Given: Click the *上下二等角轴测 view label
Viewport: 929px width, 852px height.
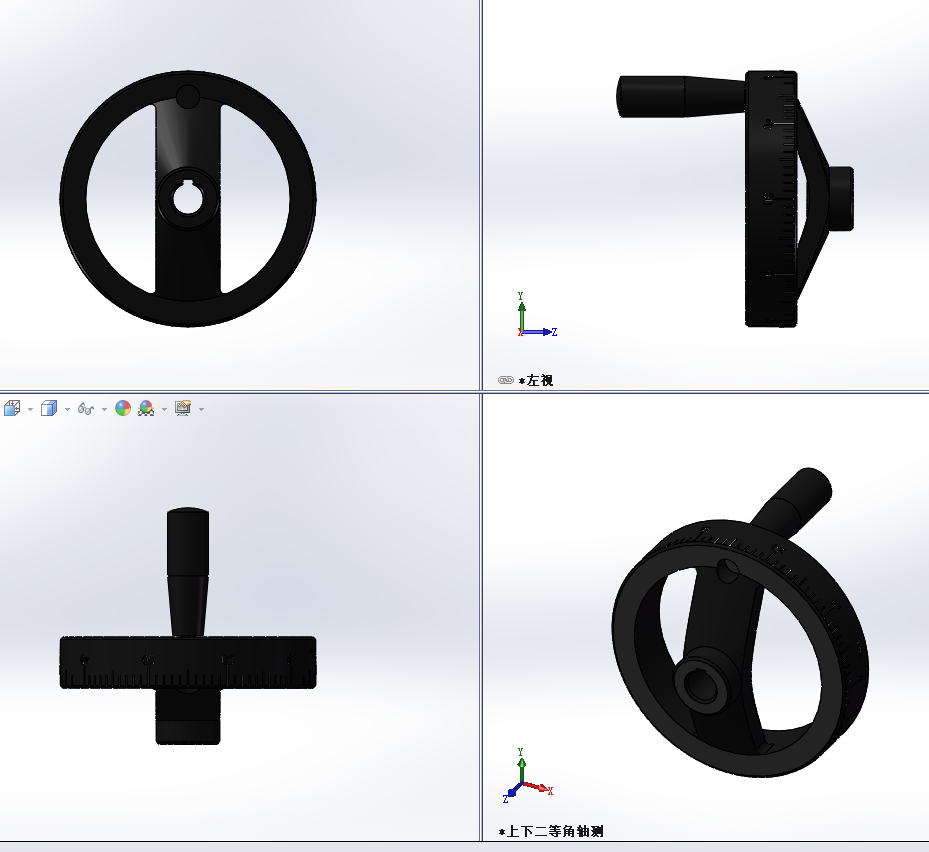Looking at the screenshot, I should point(551,831).
